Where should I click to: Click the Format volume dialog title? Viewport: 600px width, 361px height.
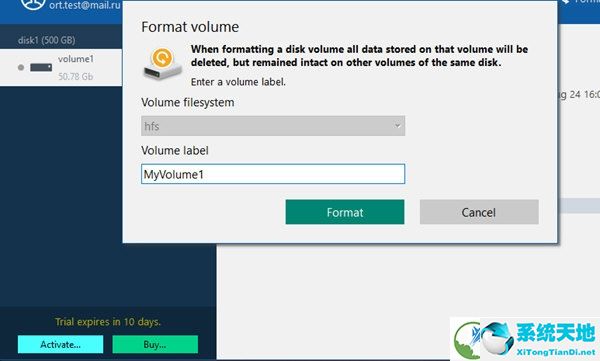[x=190, y=27]
